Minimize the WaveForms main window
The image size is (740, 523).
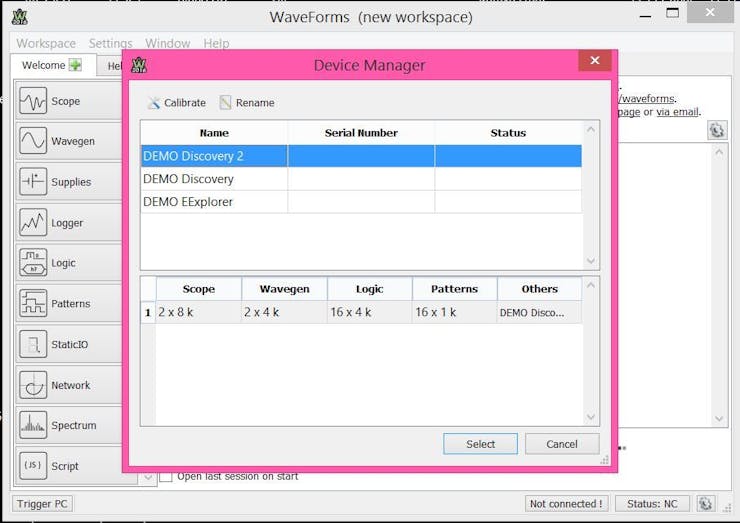pyautogui.click(x=646, y=15)
